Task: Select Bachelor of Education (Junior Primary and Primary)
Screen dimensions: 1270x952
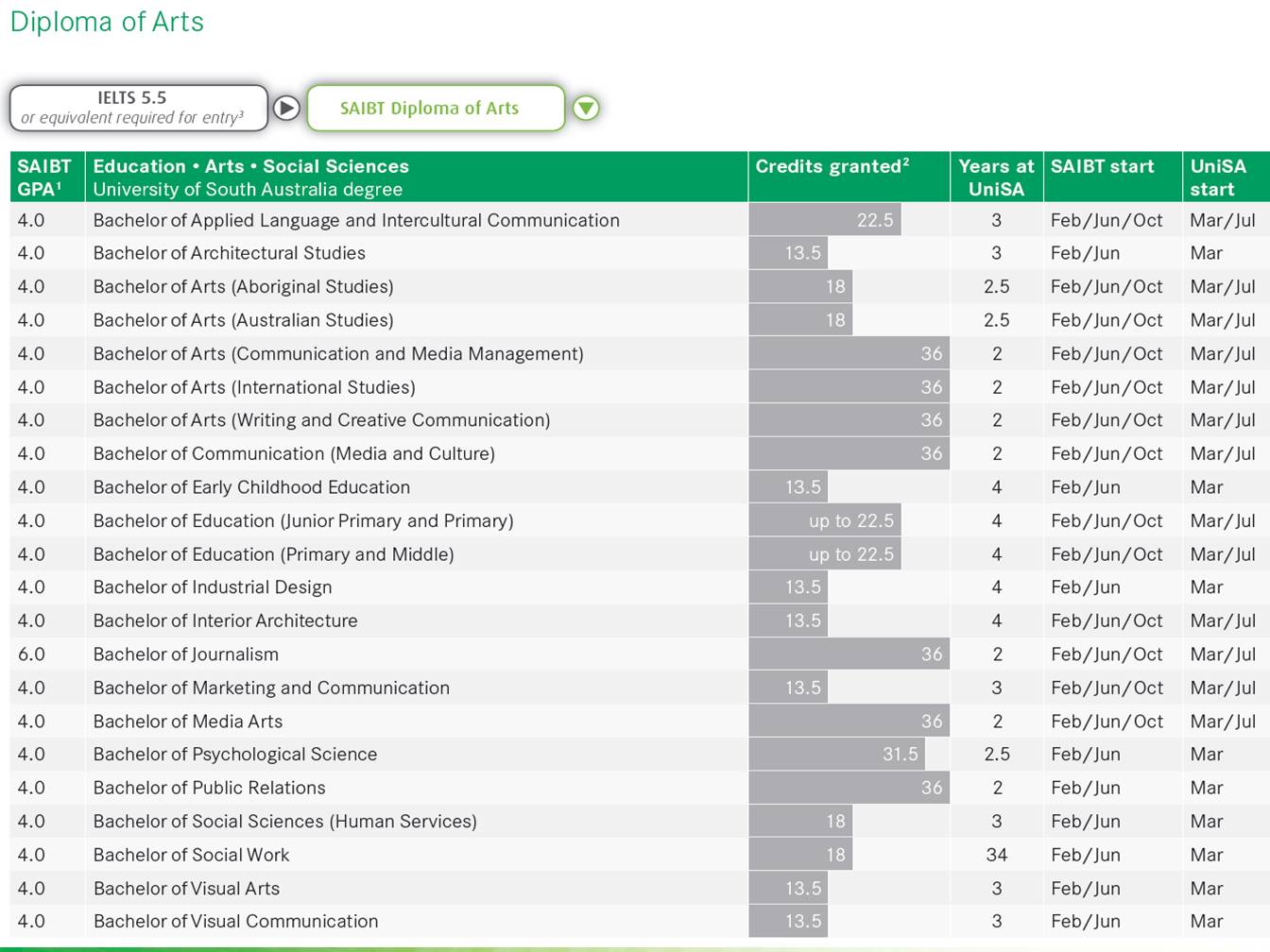Action: coord(303,520)
